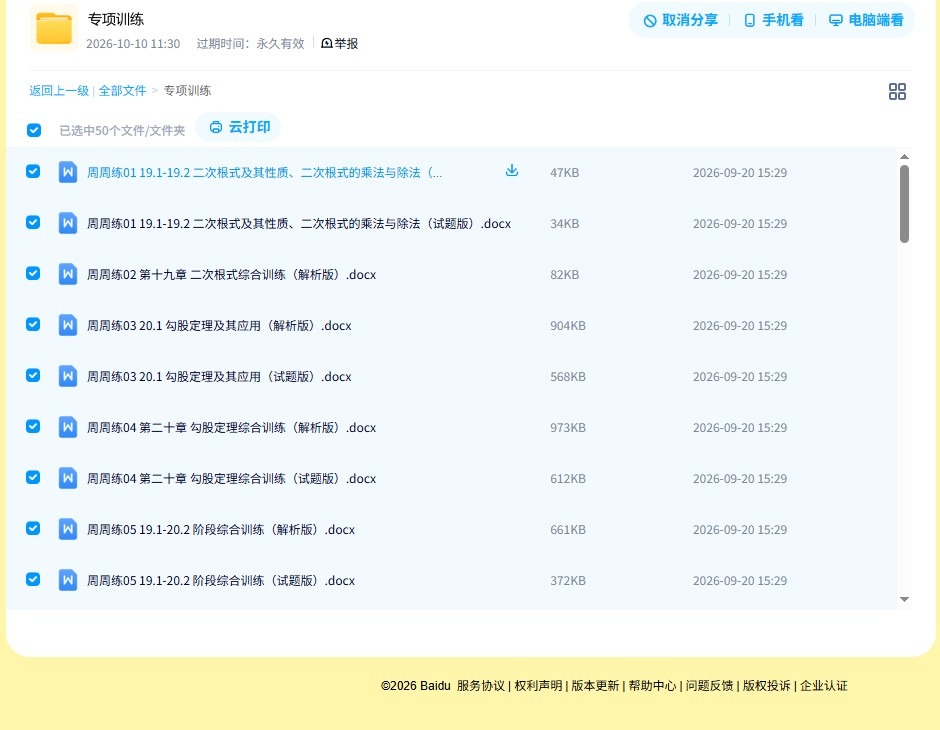940x730 pixels.
Task: Open 服务协议 footer link
Action: point(481,686)
